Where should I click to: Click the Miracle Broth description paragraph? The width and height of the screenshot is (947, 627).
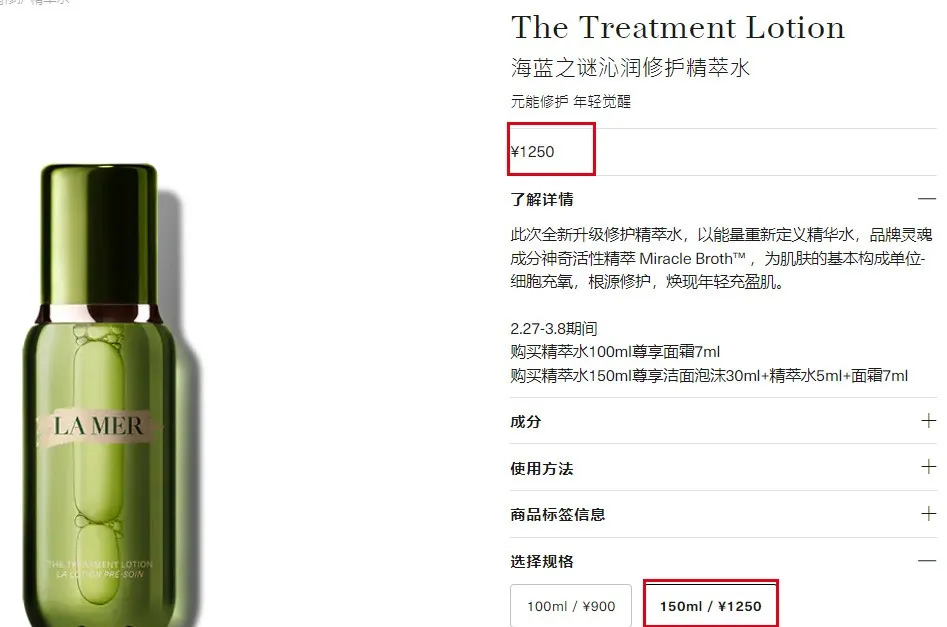point(721,258)
